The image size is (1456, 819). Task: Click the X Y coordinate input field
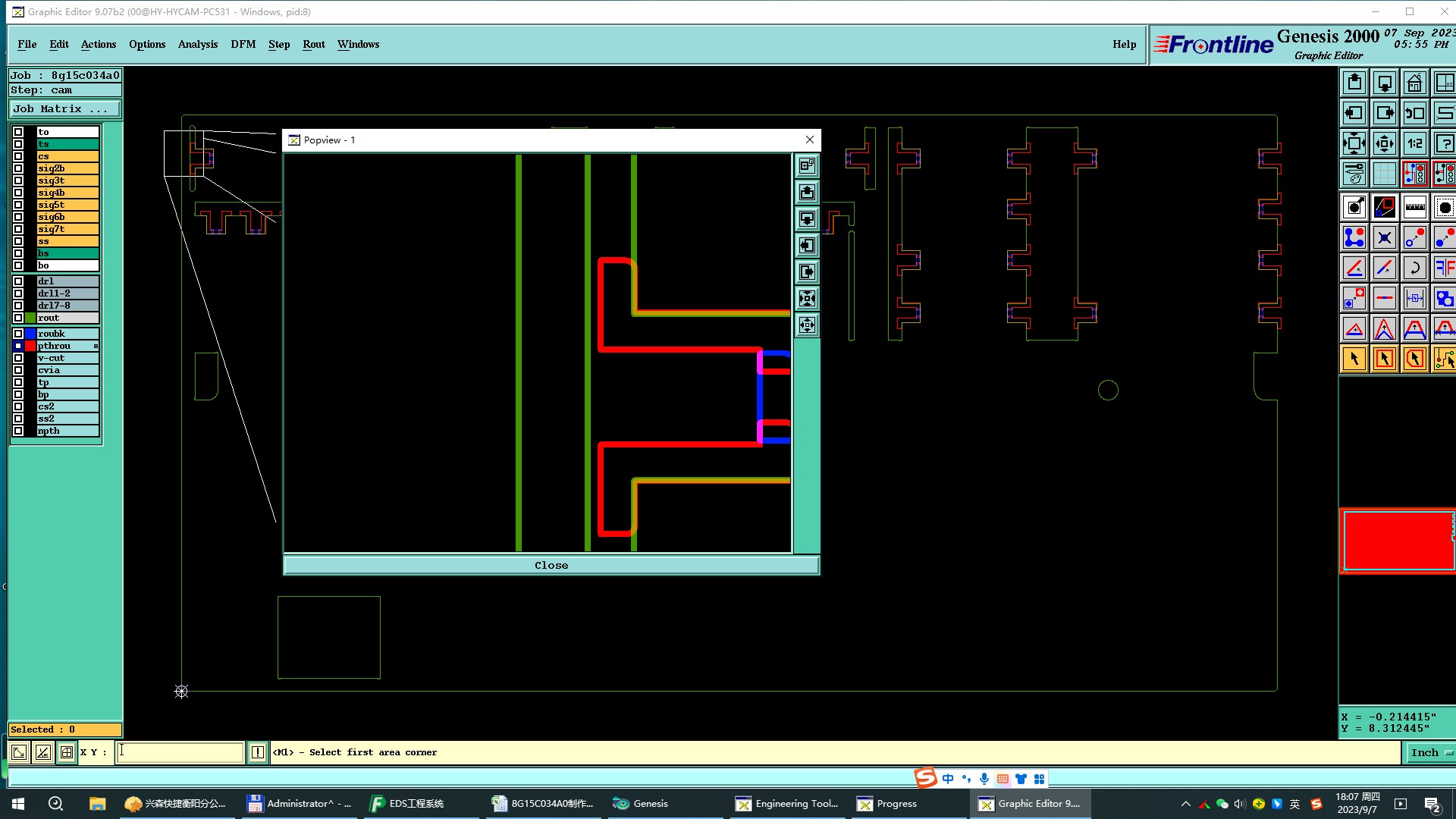click(x=180, y=752)
